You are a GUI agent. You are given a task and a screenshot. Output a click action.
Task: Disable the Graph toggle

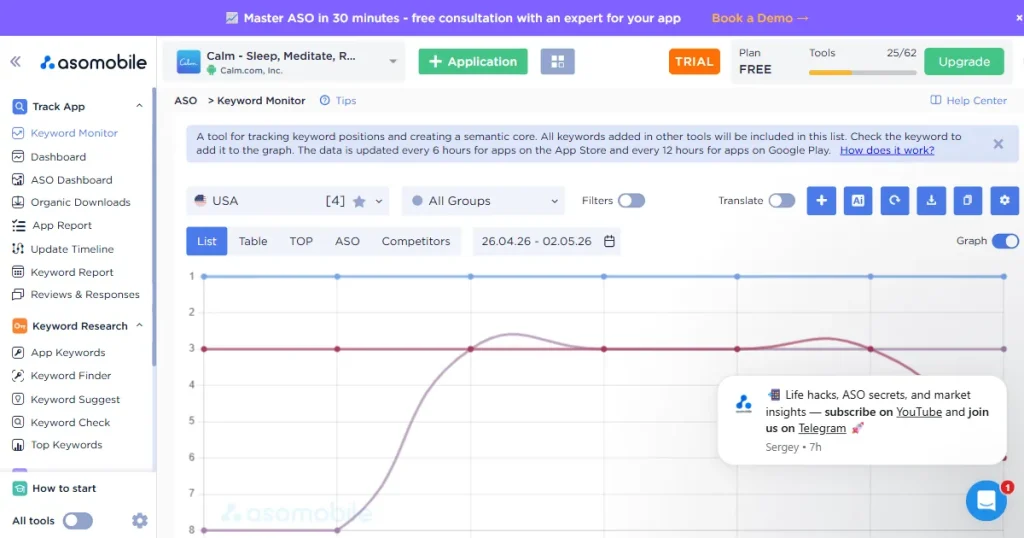(x=1005, y=241)
